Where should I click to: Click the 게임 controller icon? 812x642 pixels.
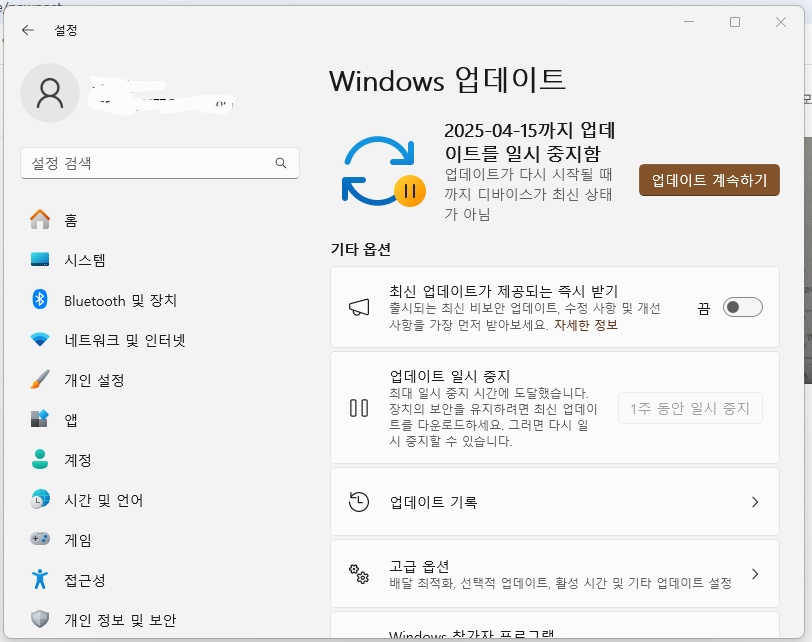[x=40, y=539]
